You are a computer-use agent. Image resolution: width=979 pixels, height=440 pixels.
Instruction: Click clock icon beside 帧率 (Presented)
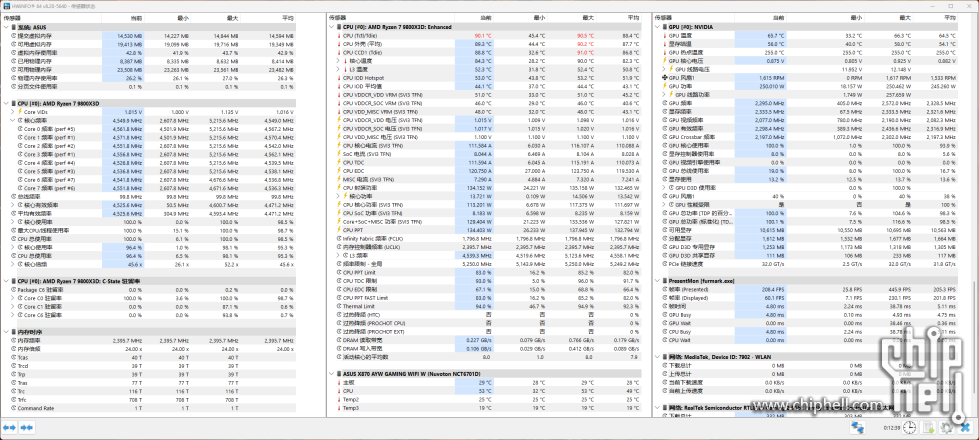pyautogui.click(x=664, y=290)
